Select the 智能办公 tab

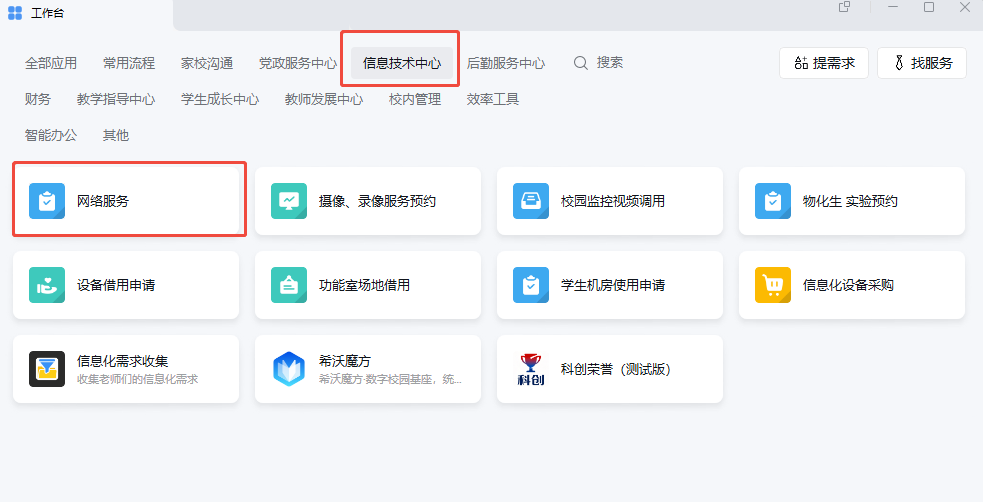tap(51, 135)
